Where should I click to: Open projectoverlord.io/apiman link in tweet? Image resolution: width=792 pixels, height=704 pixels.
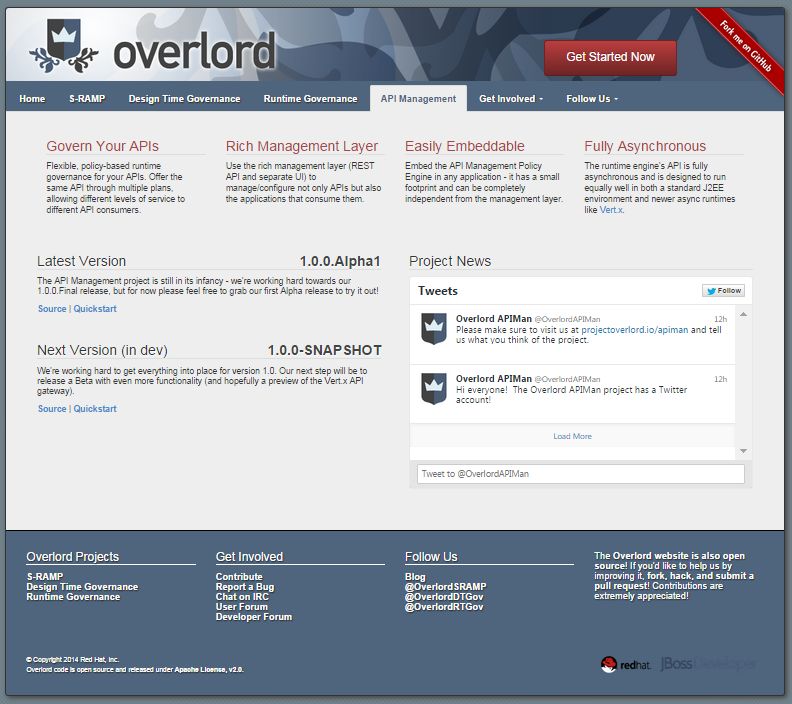coord(634,330)
